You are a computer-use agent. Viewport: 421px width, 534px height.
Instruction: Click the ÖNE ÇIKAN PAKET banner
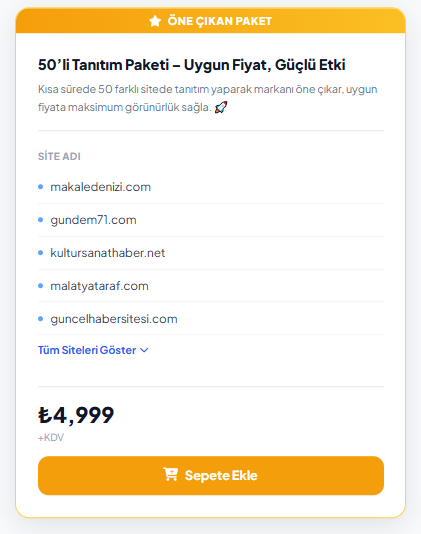coord(210,21)
